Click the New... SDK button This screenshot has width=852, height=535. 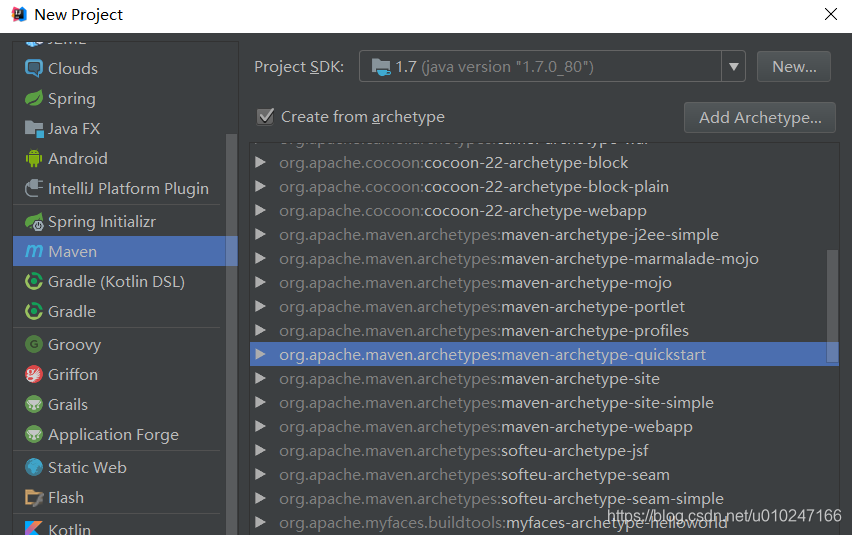[794, 67]
